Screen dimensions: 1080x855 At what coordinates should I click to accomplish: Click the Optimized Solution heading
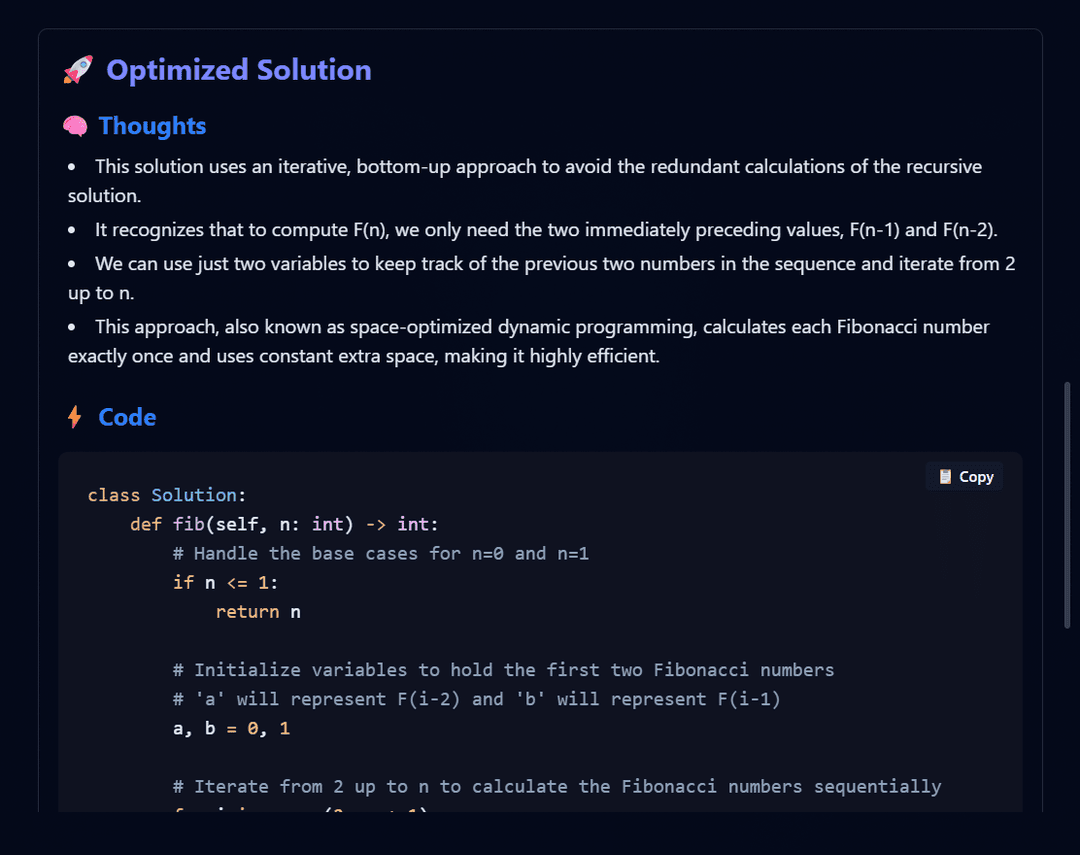pyautogui.click(x=238, y=70)
